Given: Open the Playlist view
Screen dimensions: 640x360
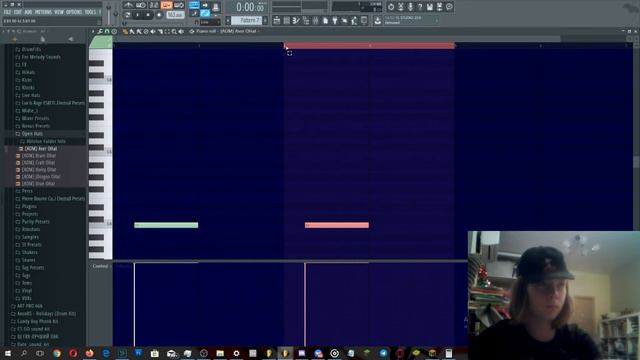Looking at the screenshot, I should click(x=277, y=20).
